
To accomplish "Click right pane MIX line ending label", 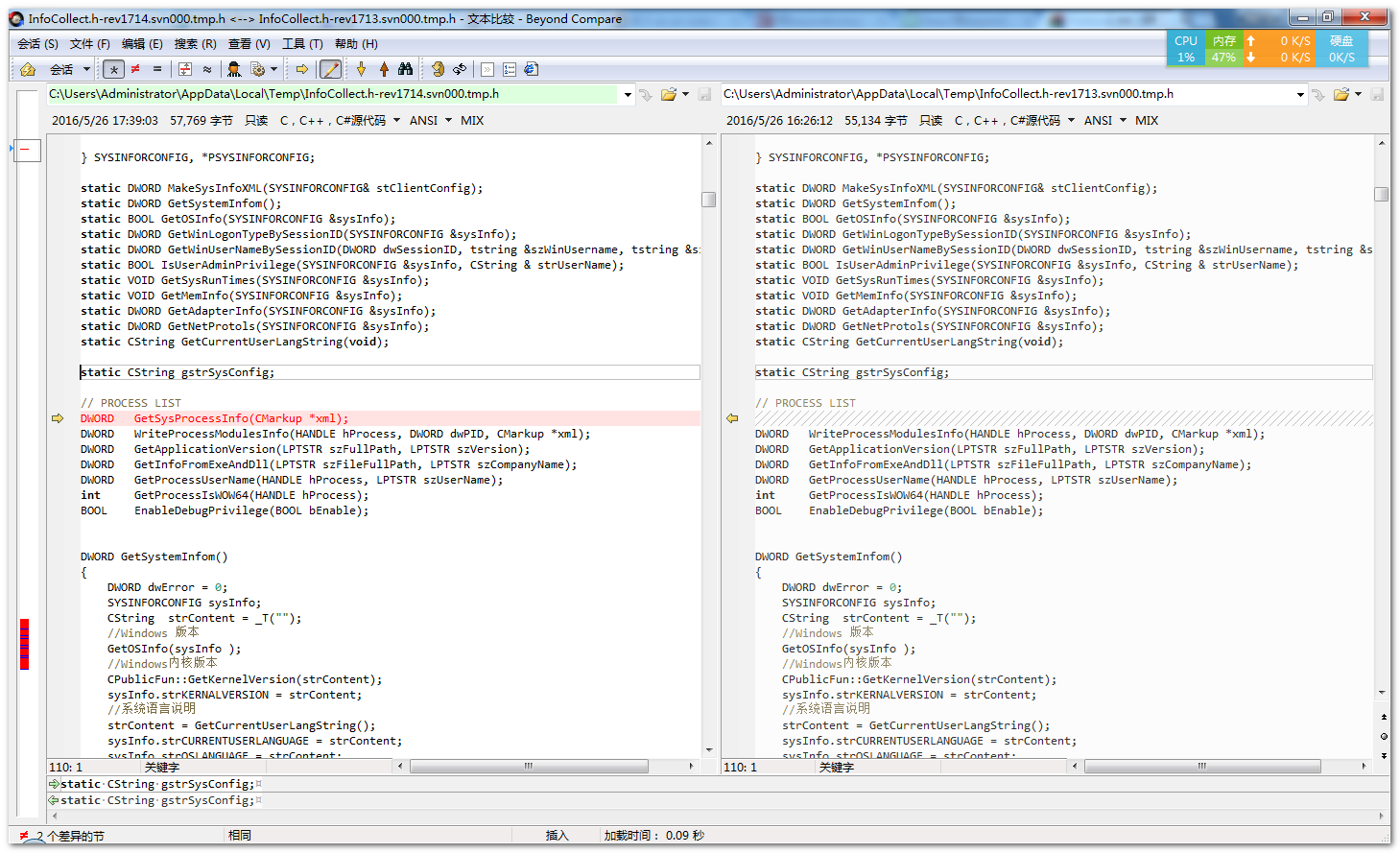I will (x=1147, y=121).
